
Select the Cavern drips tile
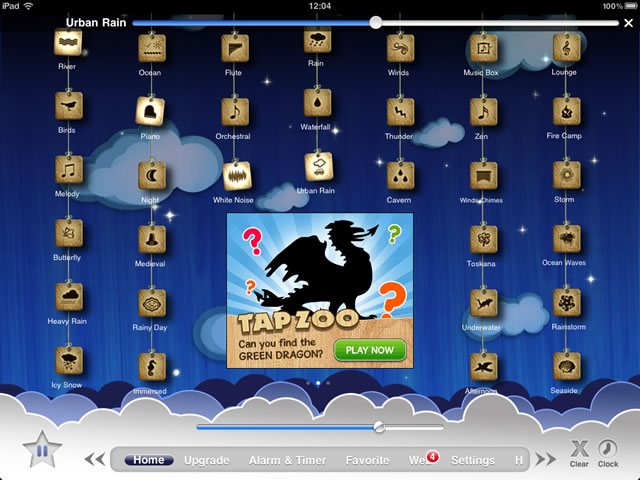point(400,176)
